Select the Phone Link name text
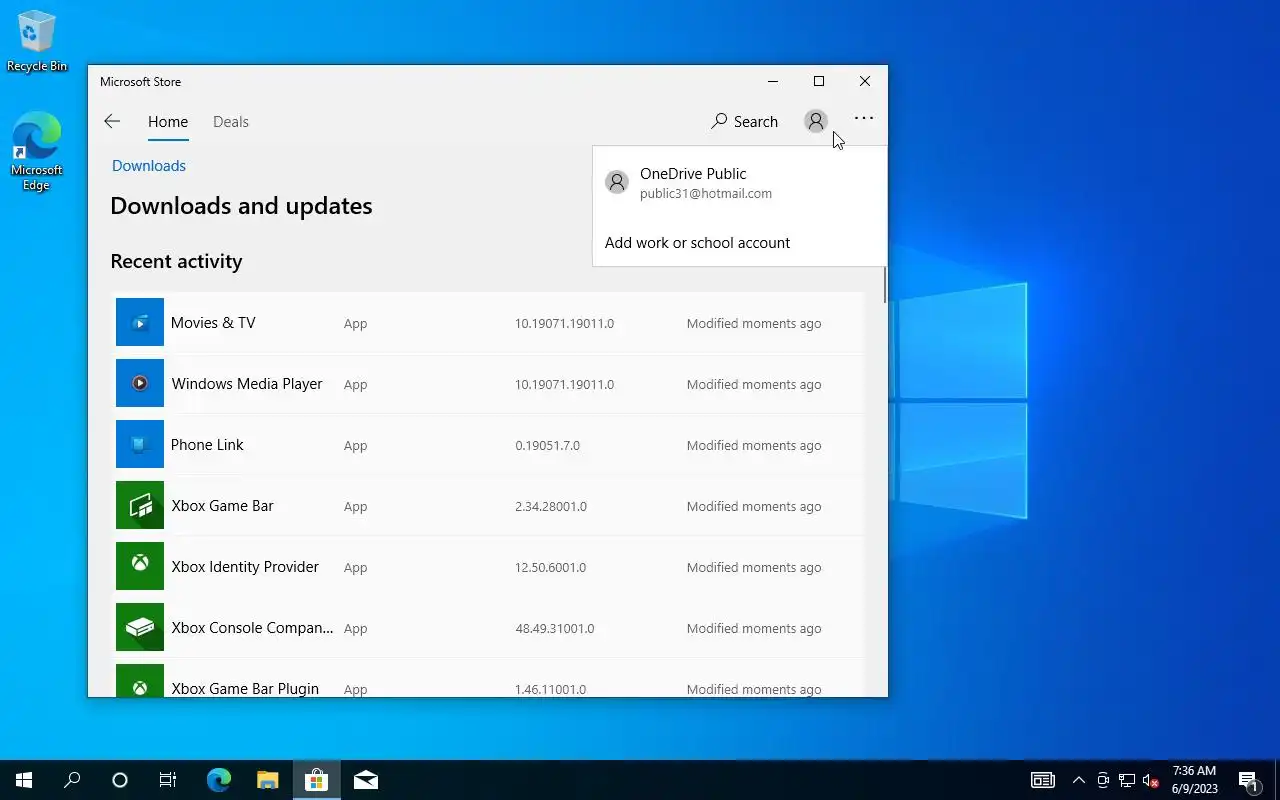The height and width of the screenshot is (800, 1280). tap(207, 444)
